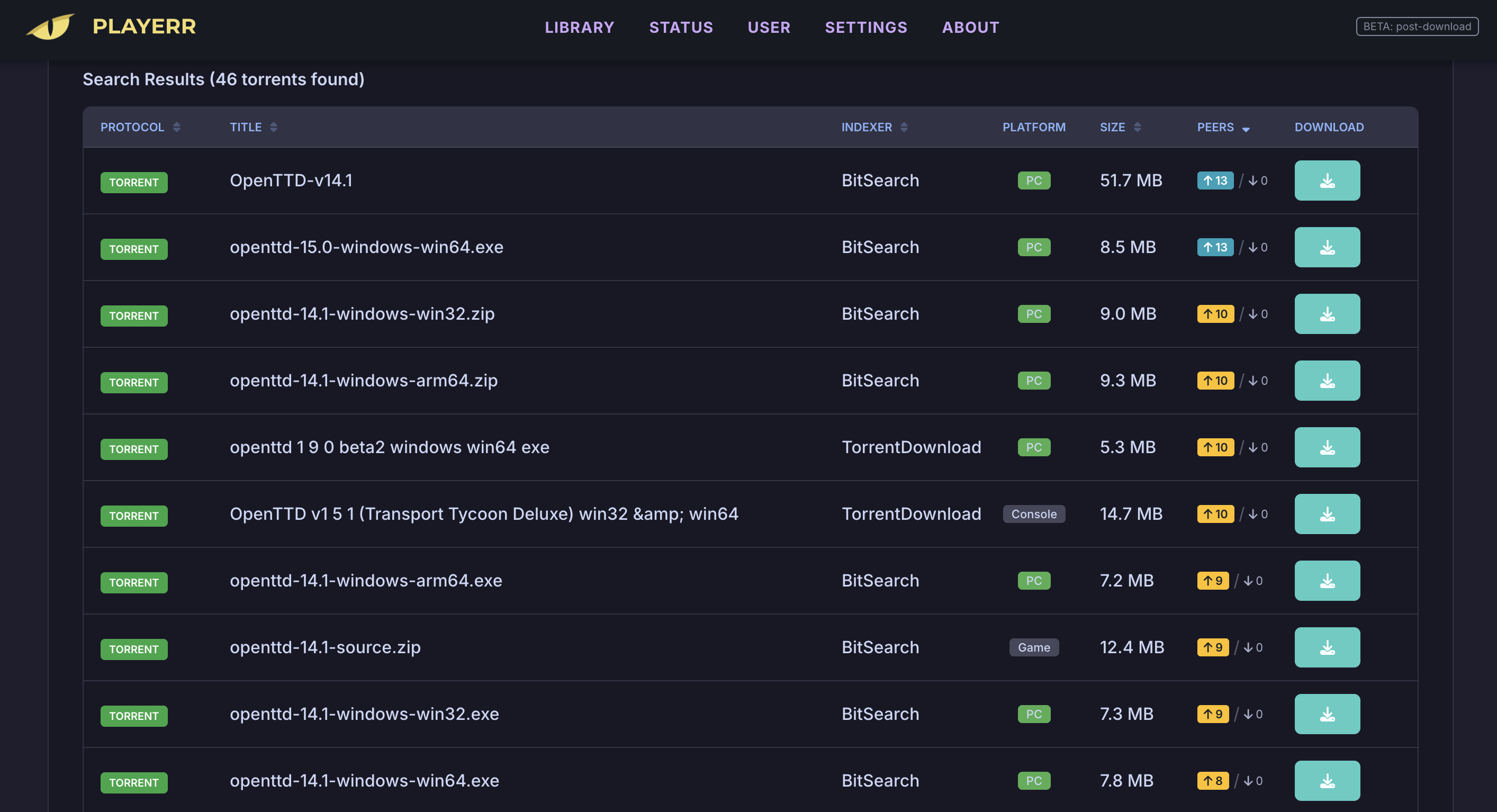Click the seeders badge on OpenTTD-v14.1 row
Image resolution: width=1497 pixels, height=812 pixels.
(1215, 180)
